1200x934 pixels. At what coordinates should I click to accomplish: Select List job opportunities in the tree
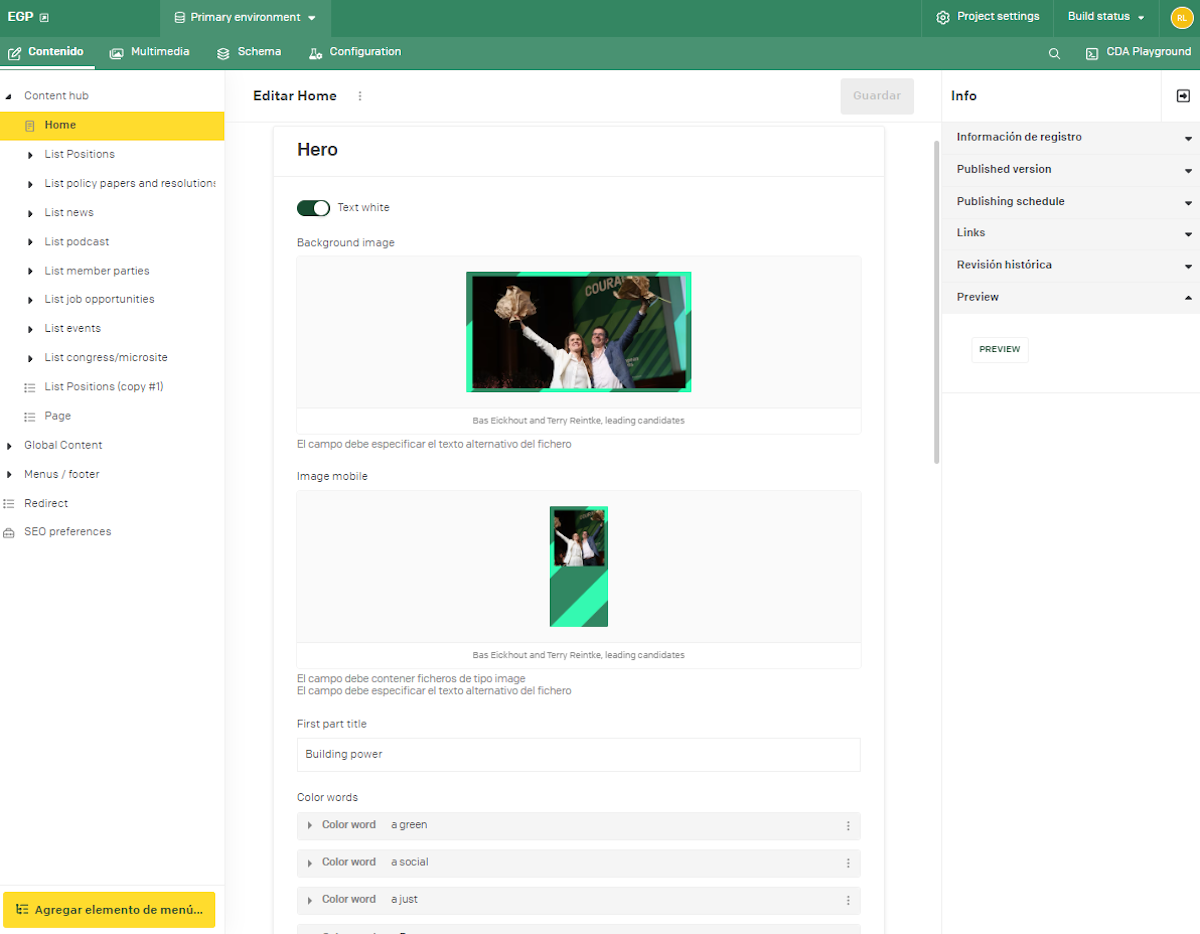point(99,300)
